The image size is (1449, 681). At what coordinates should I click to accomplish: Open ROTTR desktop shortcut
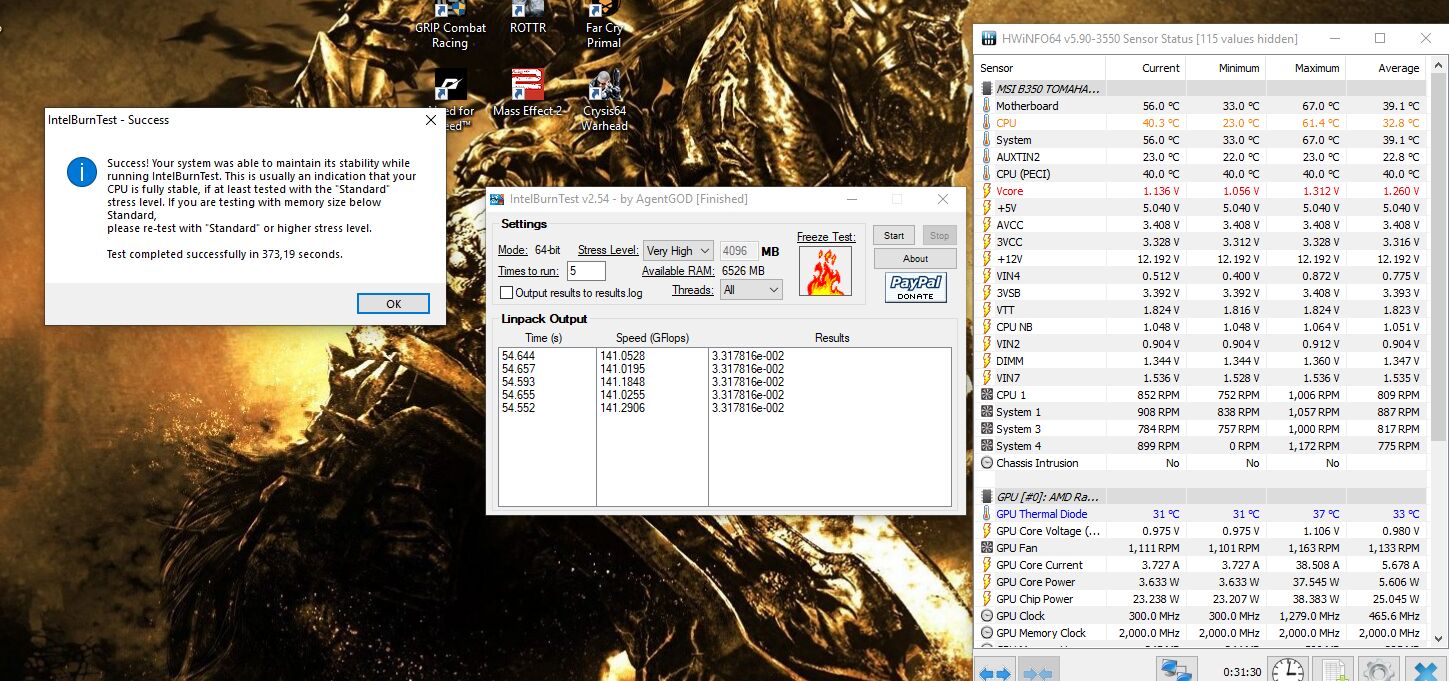pyautogui.click(x=528, y=18)
